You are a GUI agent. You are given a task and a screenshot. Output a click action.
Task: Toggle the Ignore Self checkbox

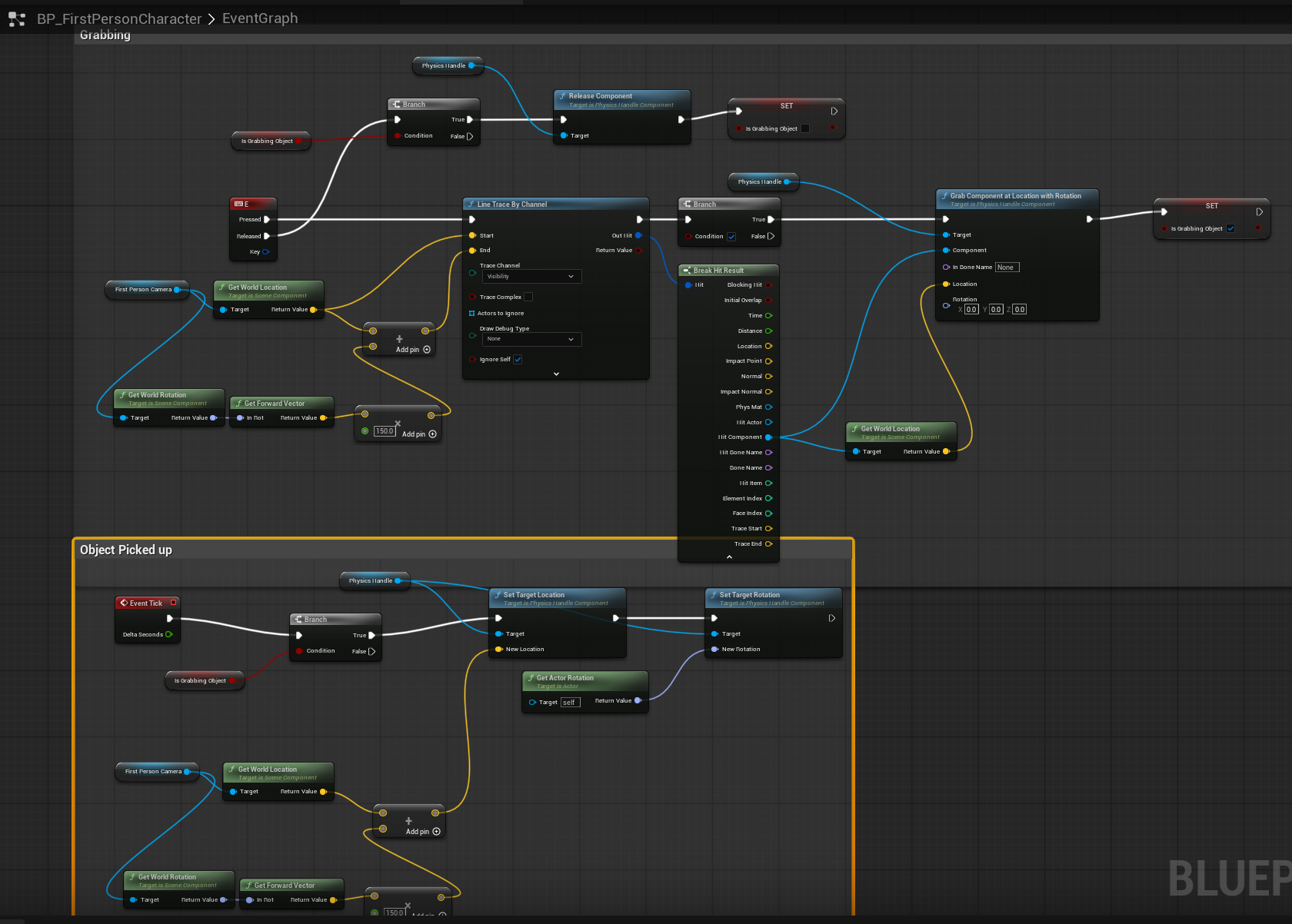click(518, 360)
